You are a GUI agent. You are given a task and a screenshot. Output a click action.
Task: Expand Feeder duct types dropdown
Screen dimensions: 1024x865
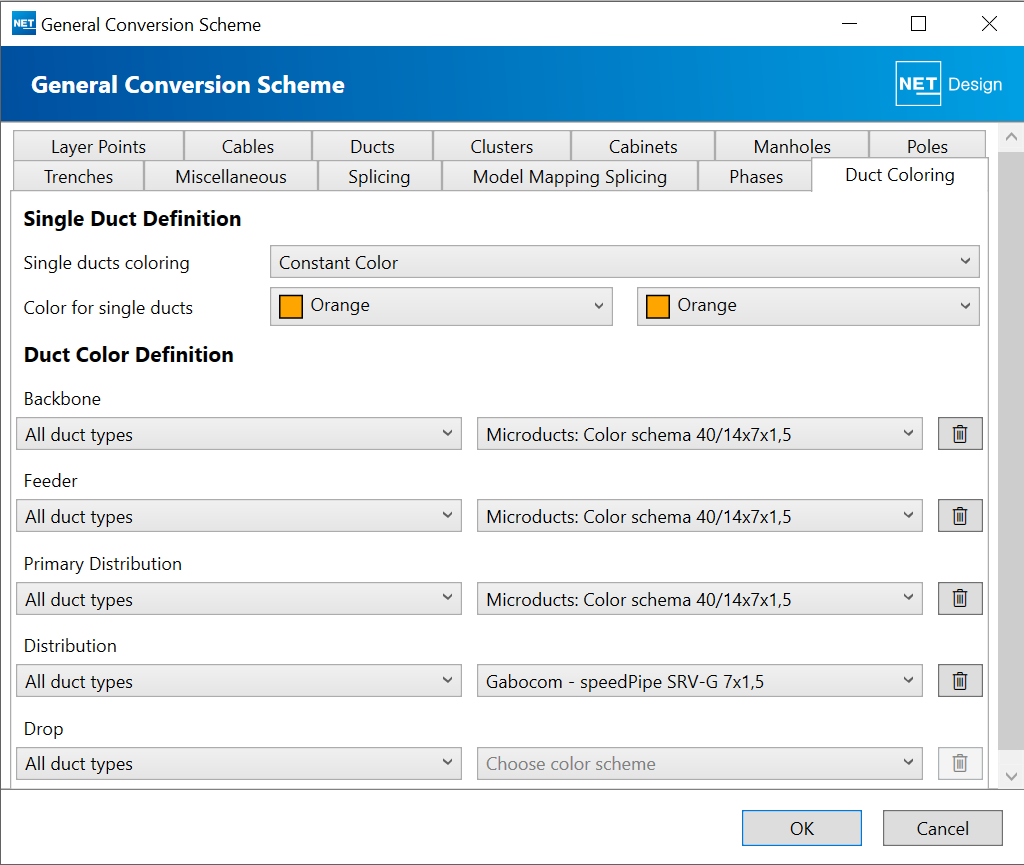[x=239, y=516]
